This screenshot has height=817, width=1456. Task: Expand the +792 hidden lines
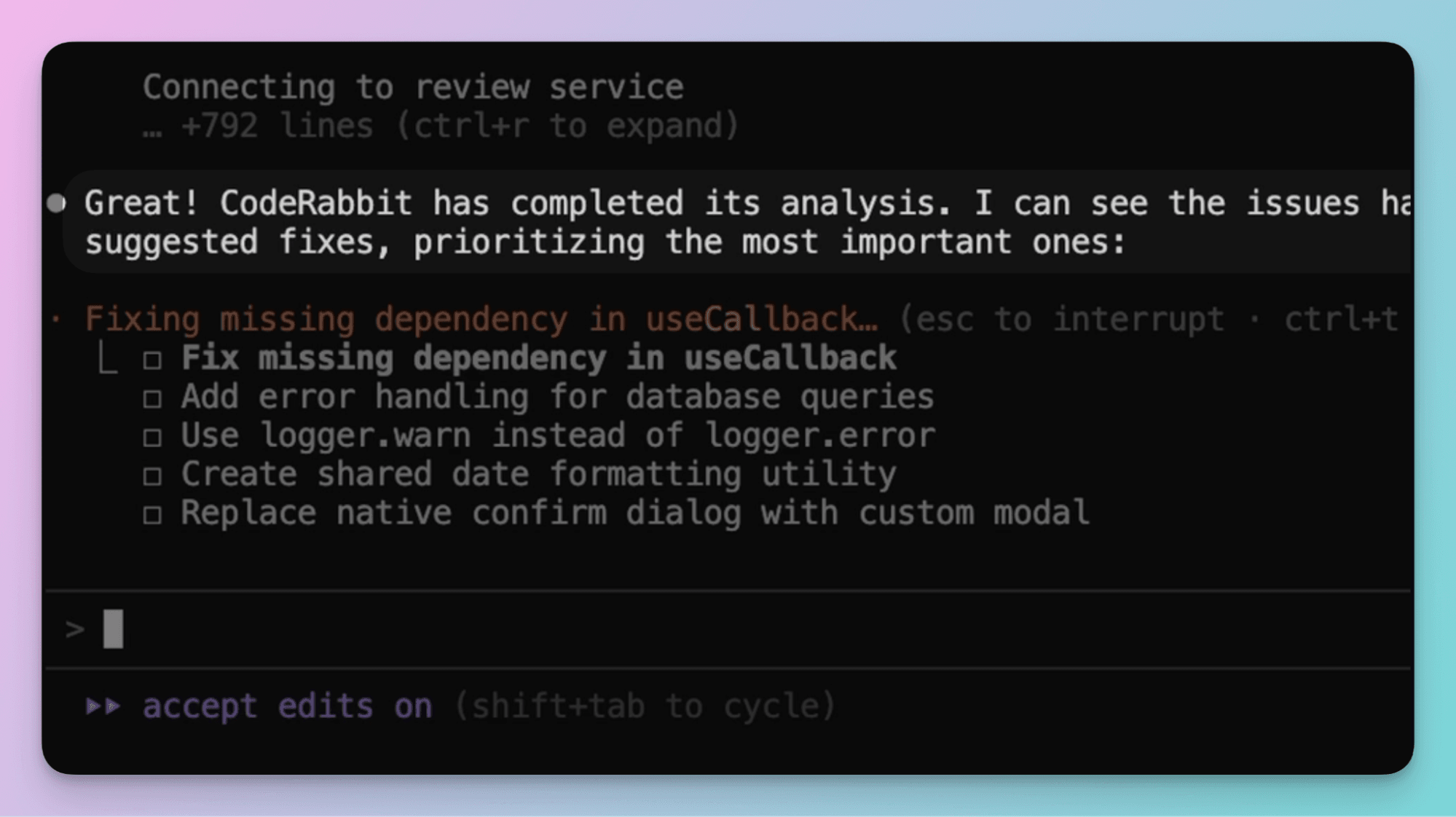click(x=459, y=126)
